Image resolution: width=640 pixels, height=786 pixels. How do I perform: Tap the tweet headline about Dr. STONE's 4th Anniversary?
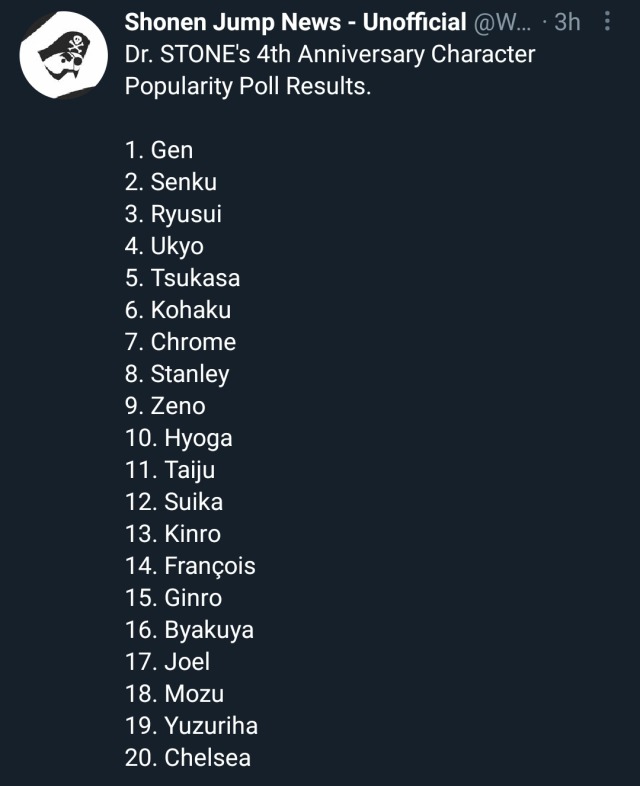(330, 70)
